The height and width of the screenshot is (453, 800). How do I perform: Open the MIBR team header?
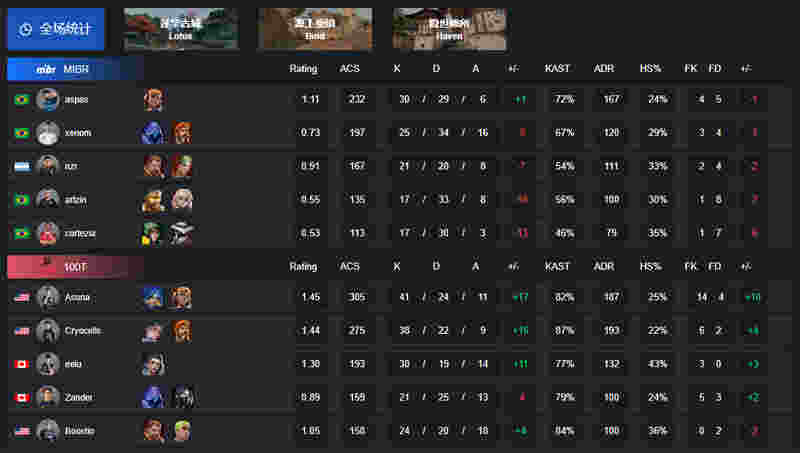click(75, 69)
